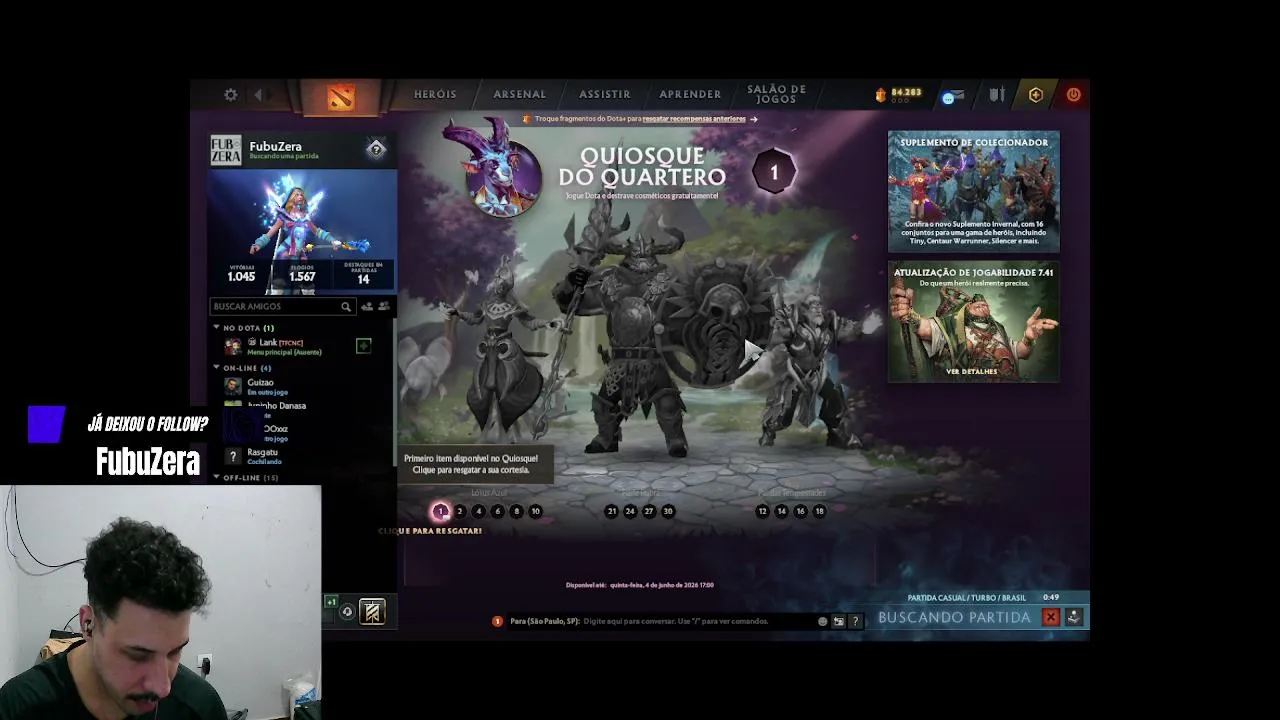The width and height of the screenshot is (1280, 720).
Task: Select kiosk reward marker 2
Action: 460,511
